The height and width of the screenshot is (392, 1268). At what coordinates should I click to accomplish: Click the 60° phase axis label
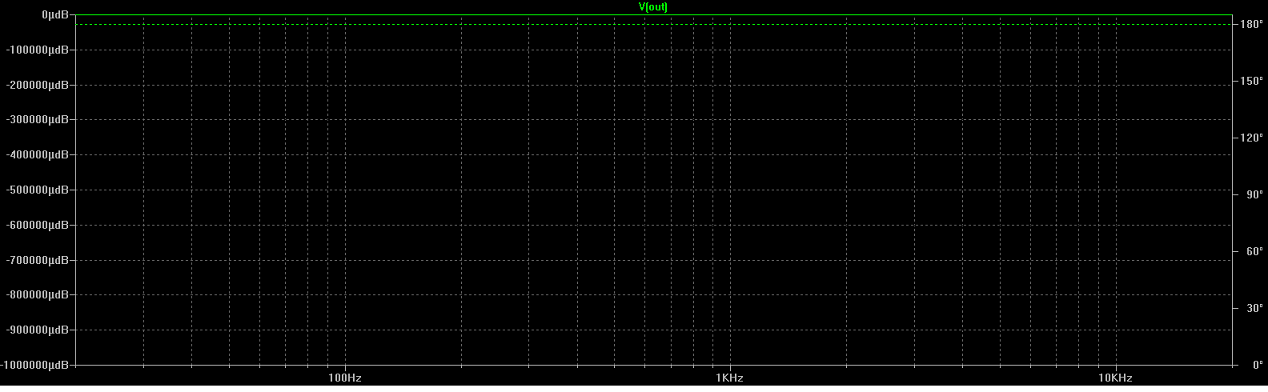[1255, 251]
